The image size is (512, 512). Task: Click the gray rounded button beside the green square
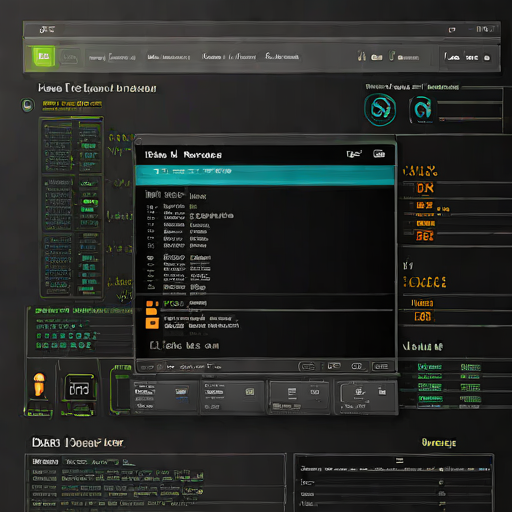tap(70, 57)
